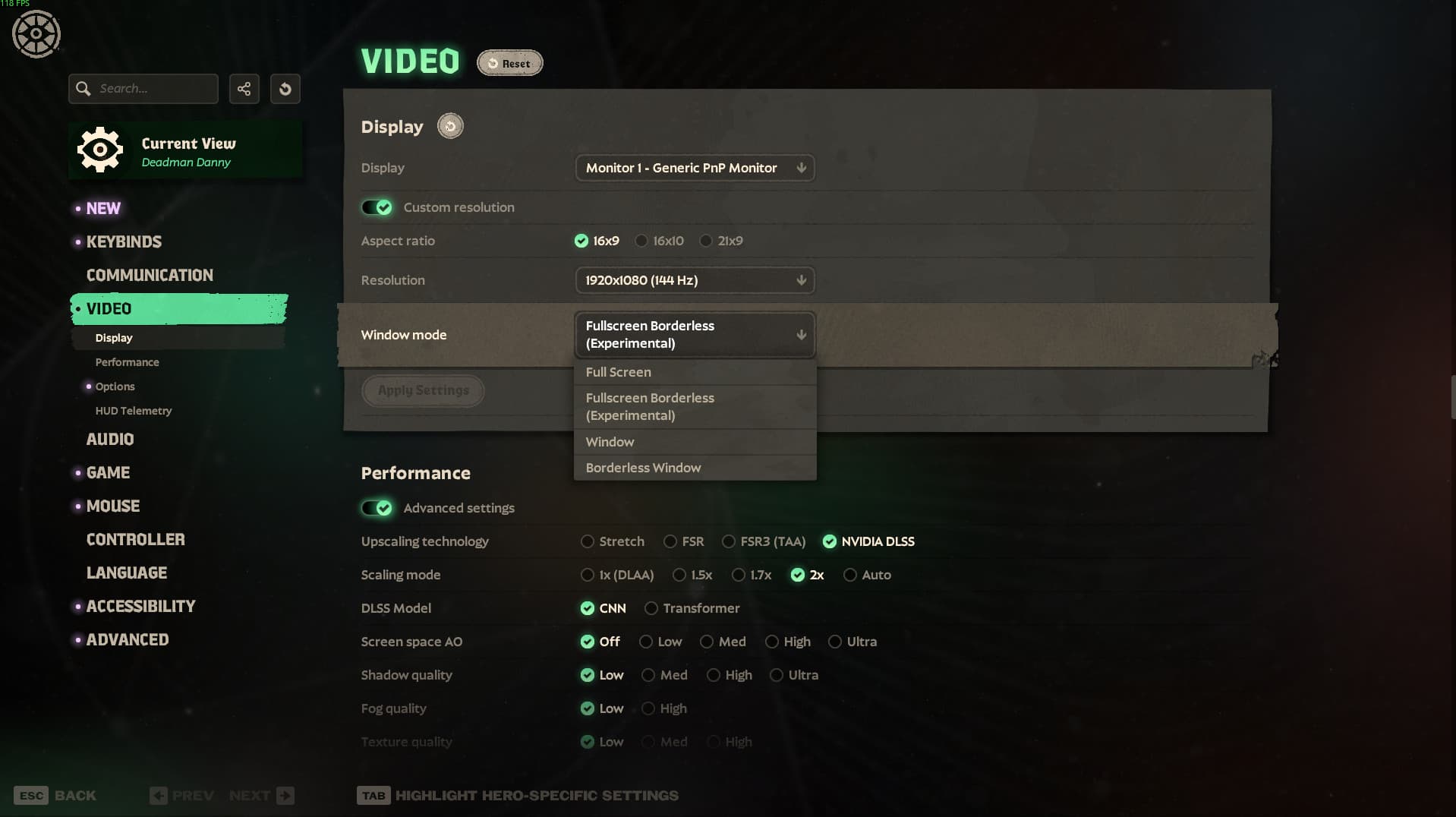Click the Reset button beside VIDEO title
The image size is (1456, 817).
tap(509, 63)
